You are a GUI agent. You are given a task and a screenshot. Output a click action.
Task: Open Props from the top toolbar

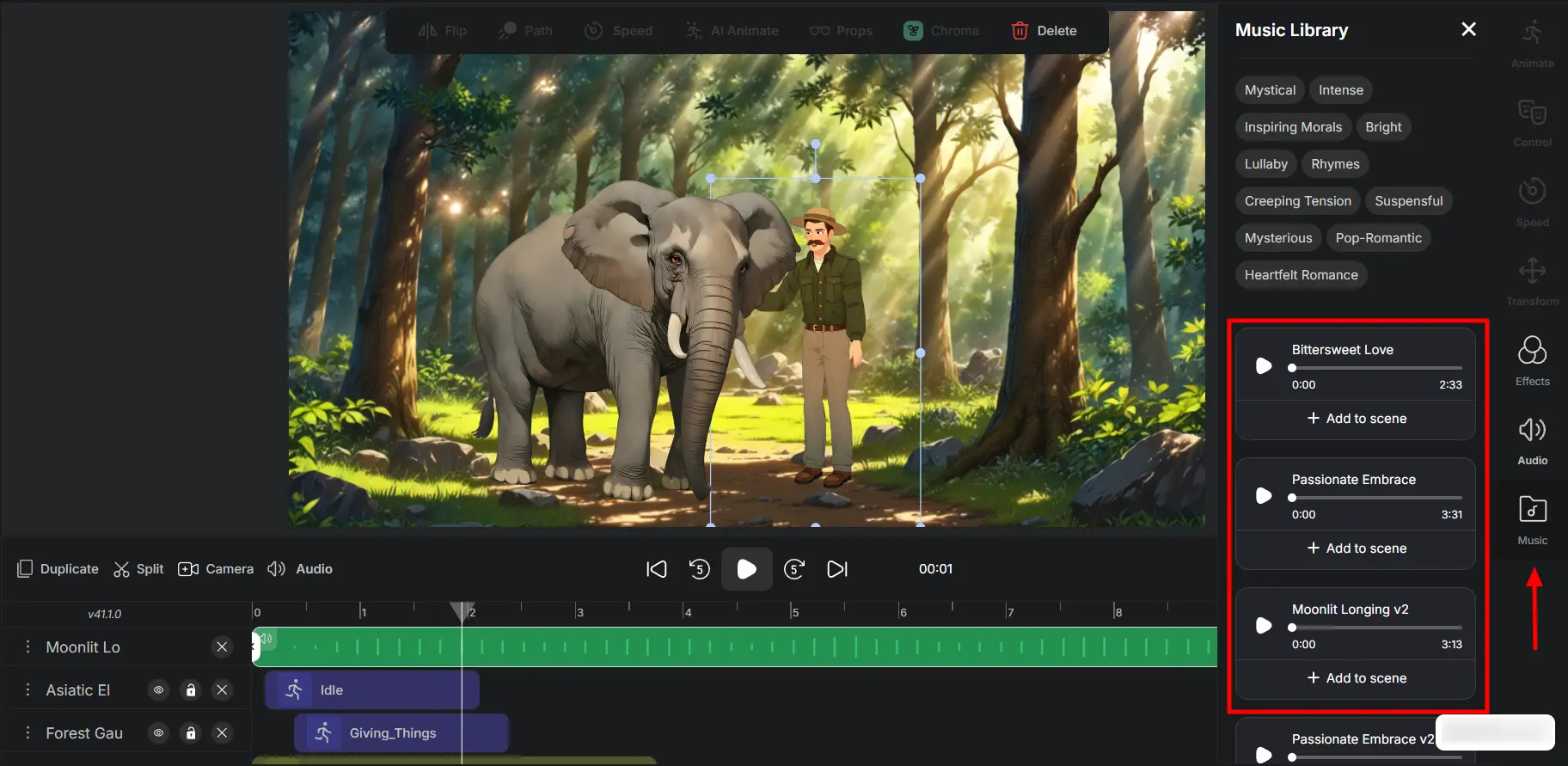point(841,31)
